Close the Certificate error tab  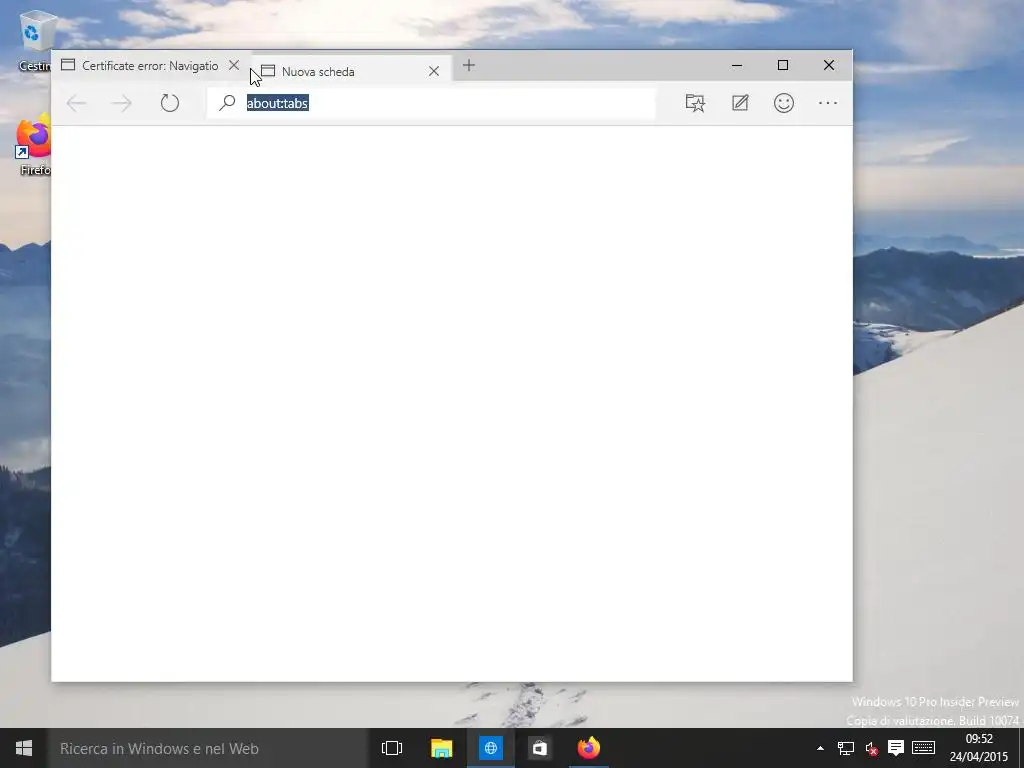coord(234,65)
